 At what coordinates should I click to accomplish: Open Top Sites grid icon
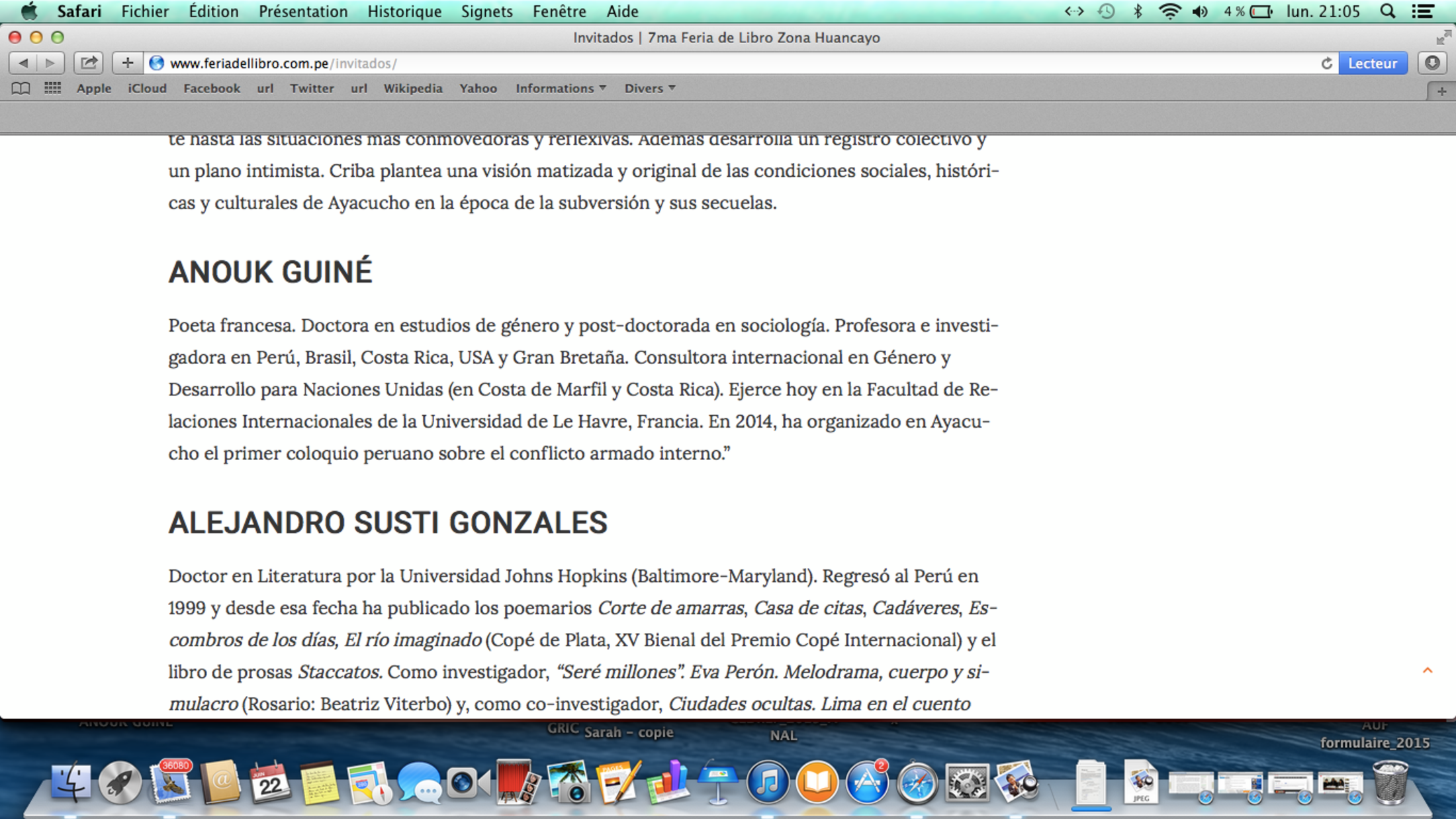pos(52,88)
